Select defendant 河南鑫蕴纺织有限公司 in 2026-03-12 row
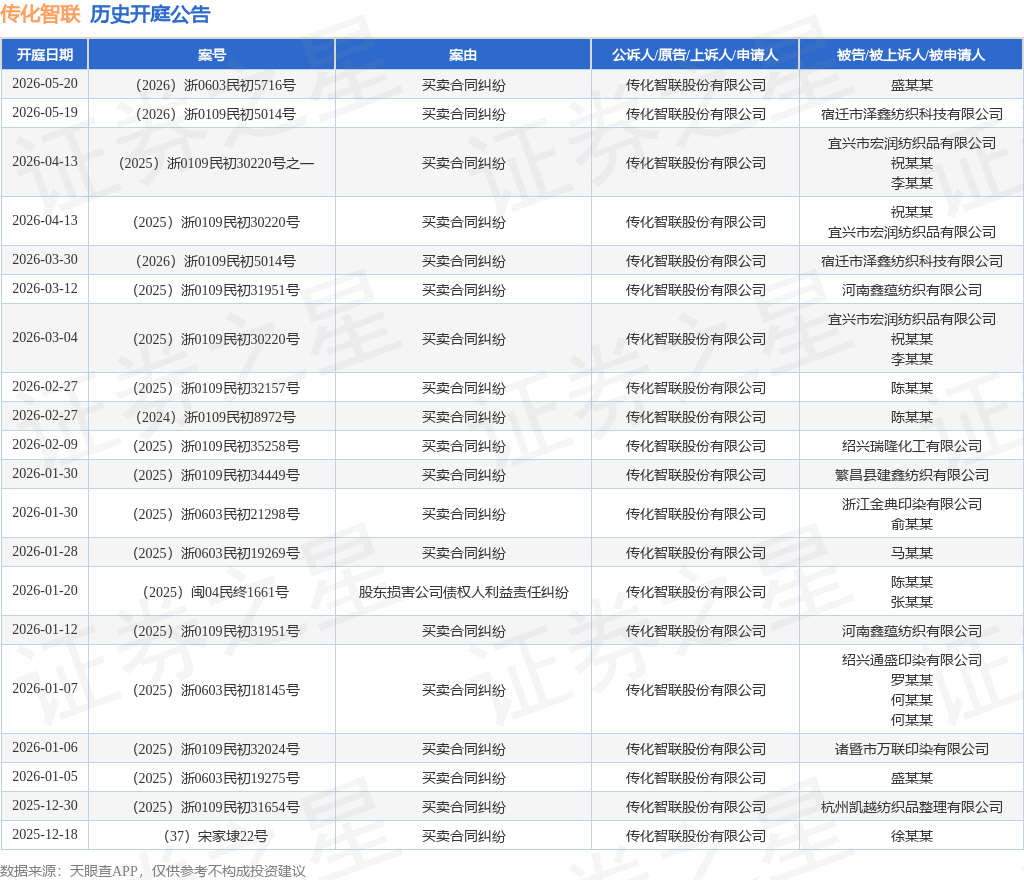 912,290
